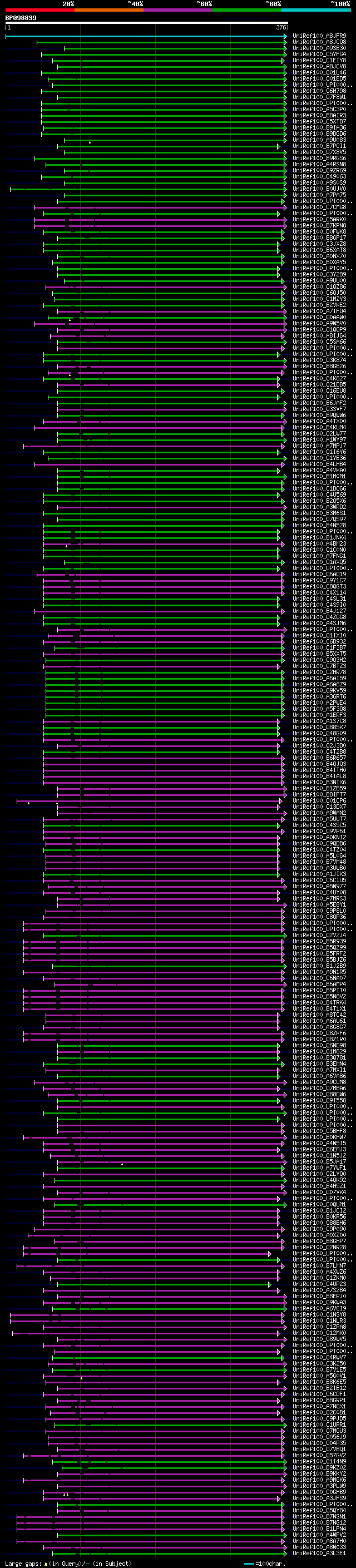Click label UniRef100_O49063
This screenshot has width=356, height=1568.
pos(319,176)
